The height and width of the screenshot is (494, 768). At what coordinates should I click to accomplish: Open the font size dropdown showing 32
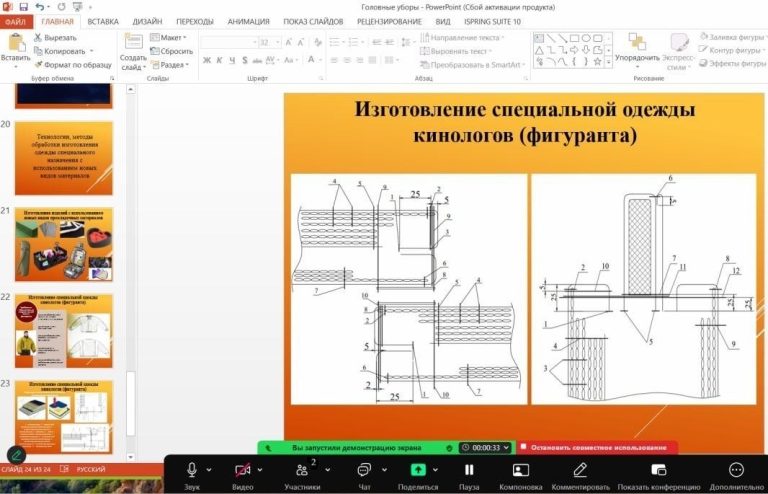278,43
